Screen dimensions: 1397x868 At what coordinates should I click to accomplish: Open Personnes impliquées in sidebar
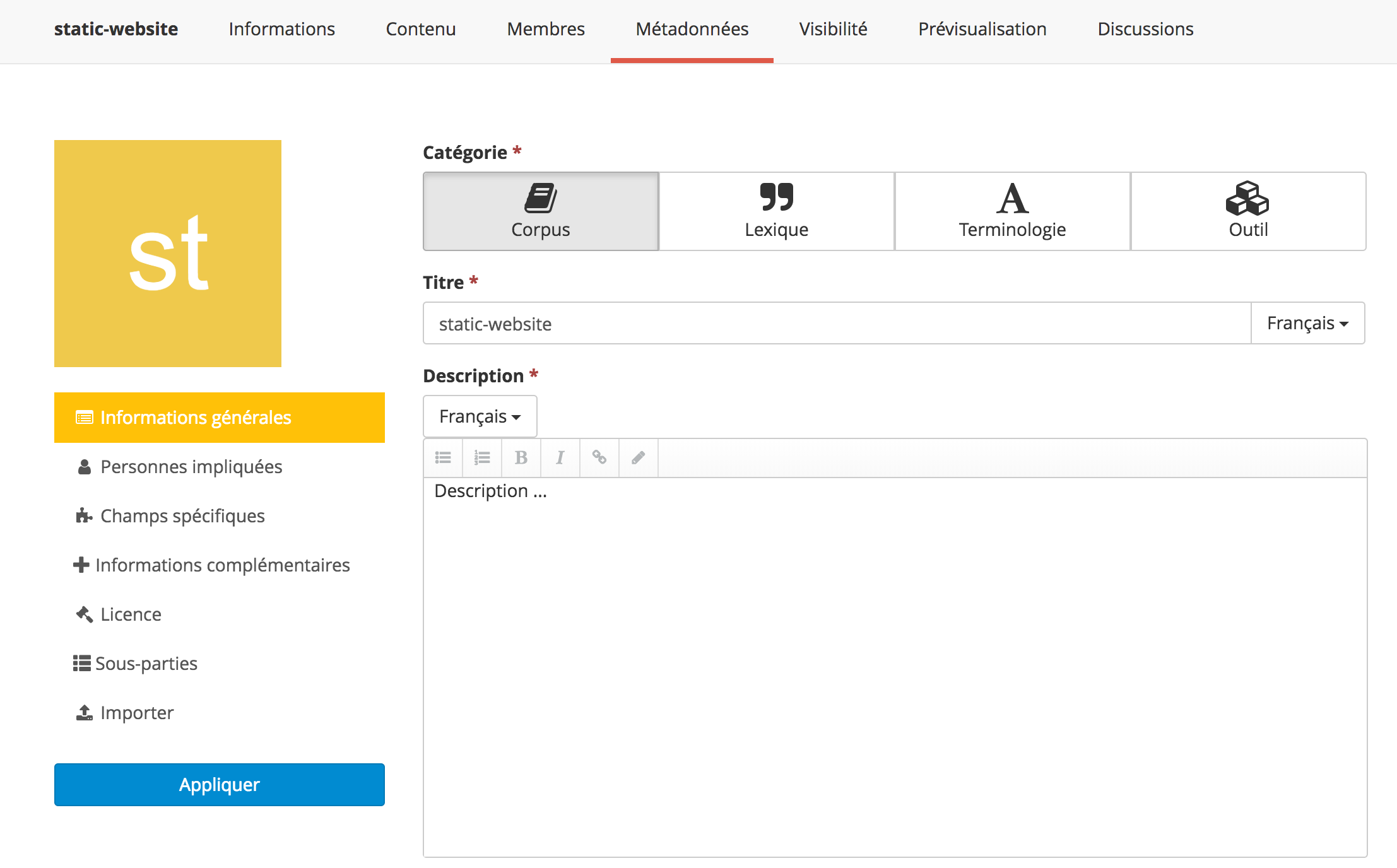(x=191, y=467)
